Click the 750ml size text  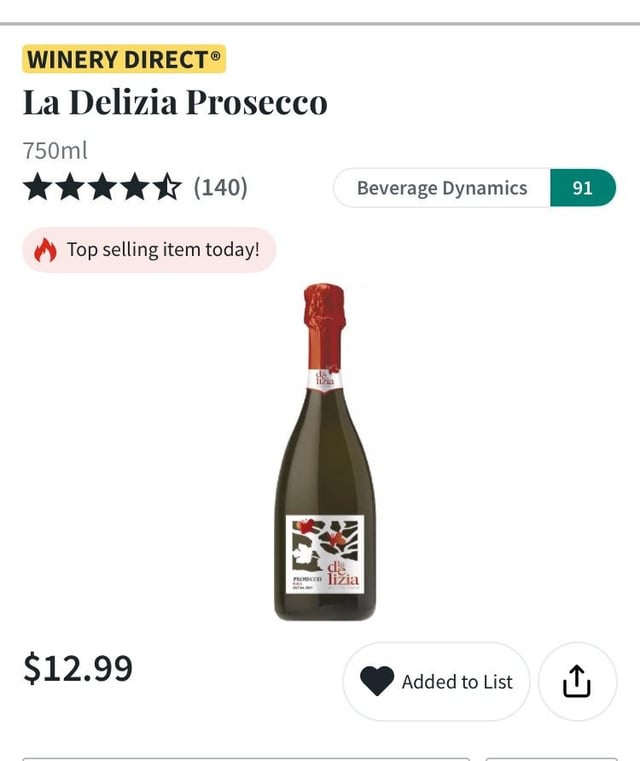[55, 151]
